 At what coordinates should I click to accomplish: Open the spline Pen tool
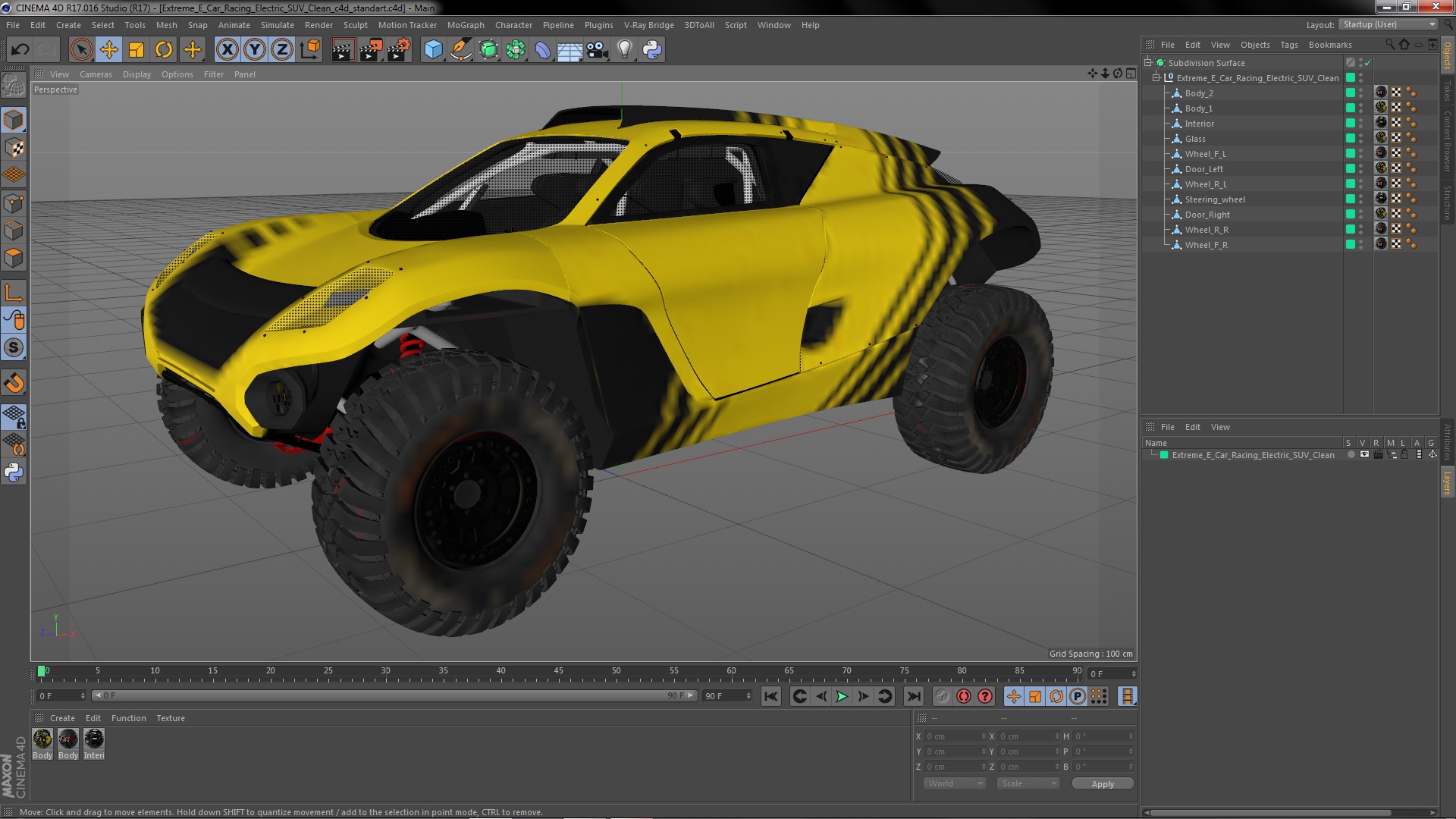click(x=460, y=50)
